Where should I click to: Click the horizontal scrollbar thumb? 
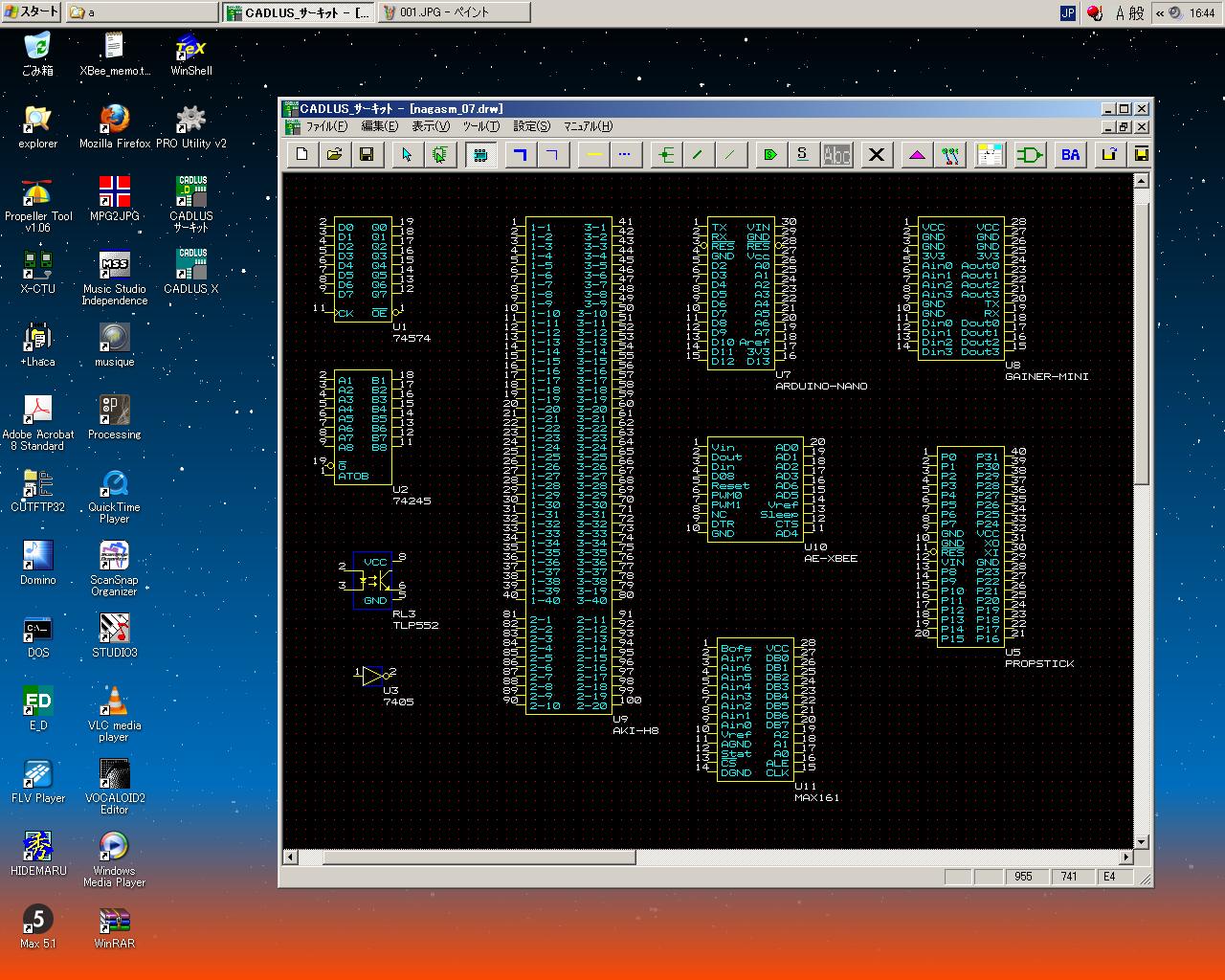[x=479, y=857]
